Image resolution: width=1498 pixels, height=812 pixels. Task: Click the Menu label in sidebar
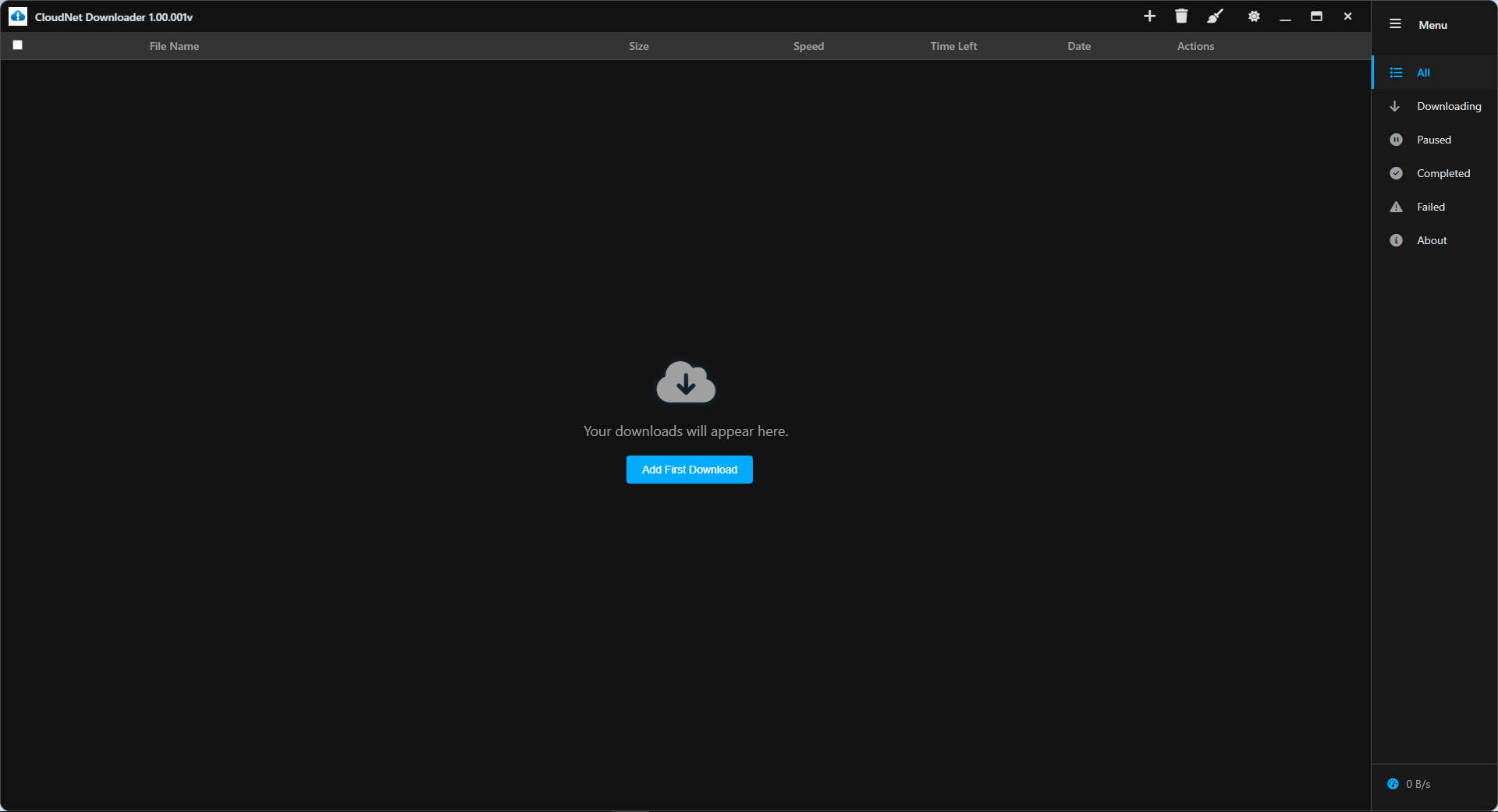pos(1432,25)
